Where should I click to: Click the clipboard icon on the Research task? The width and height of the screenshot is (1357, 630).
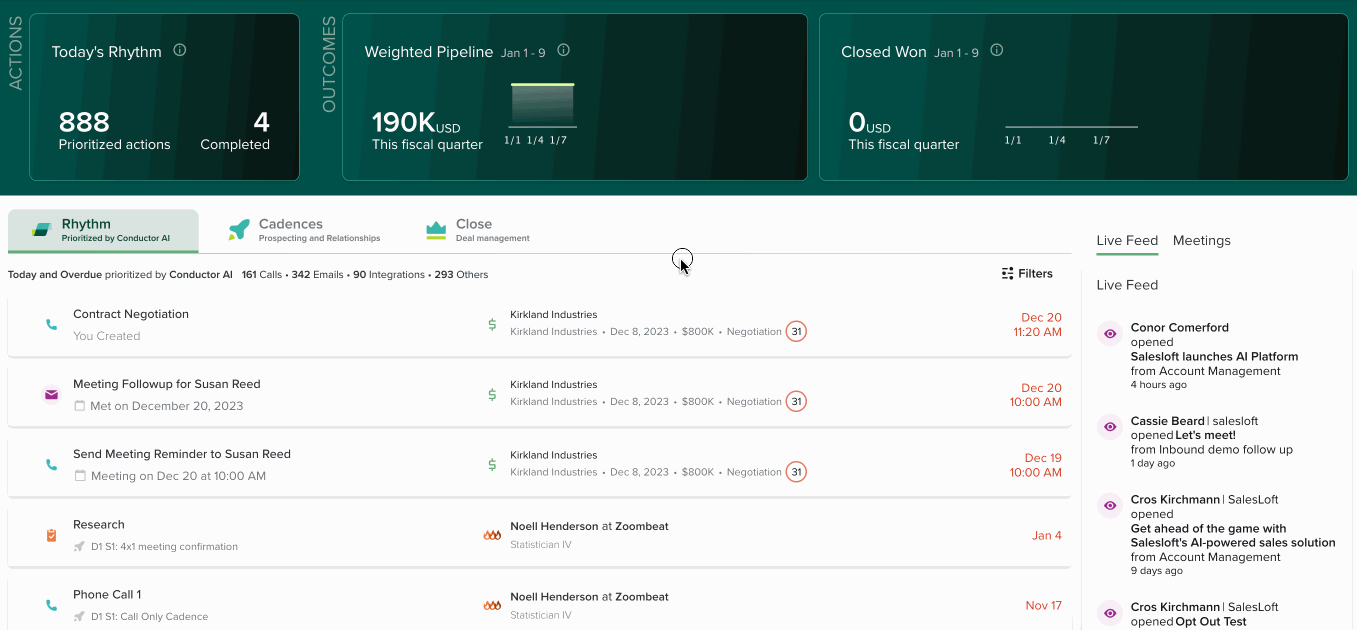[x=51, y=535]
